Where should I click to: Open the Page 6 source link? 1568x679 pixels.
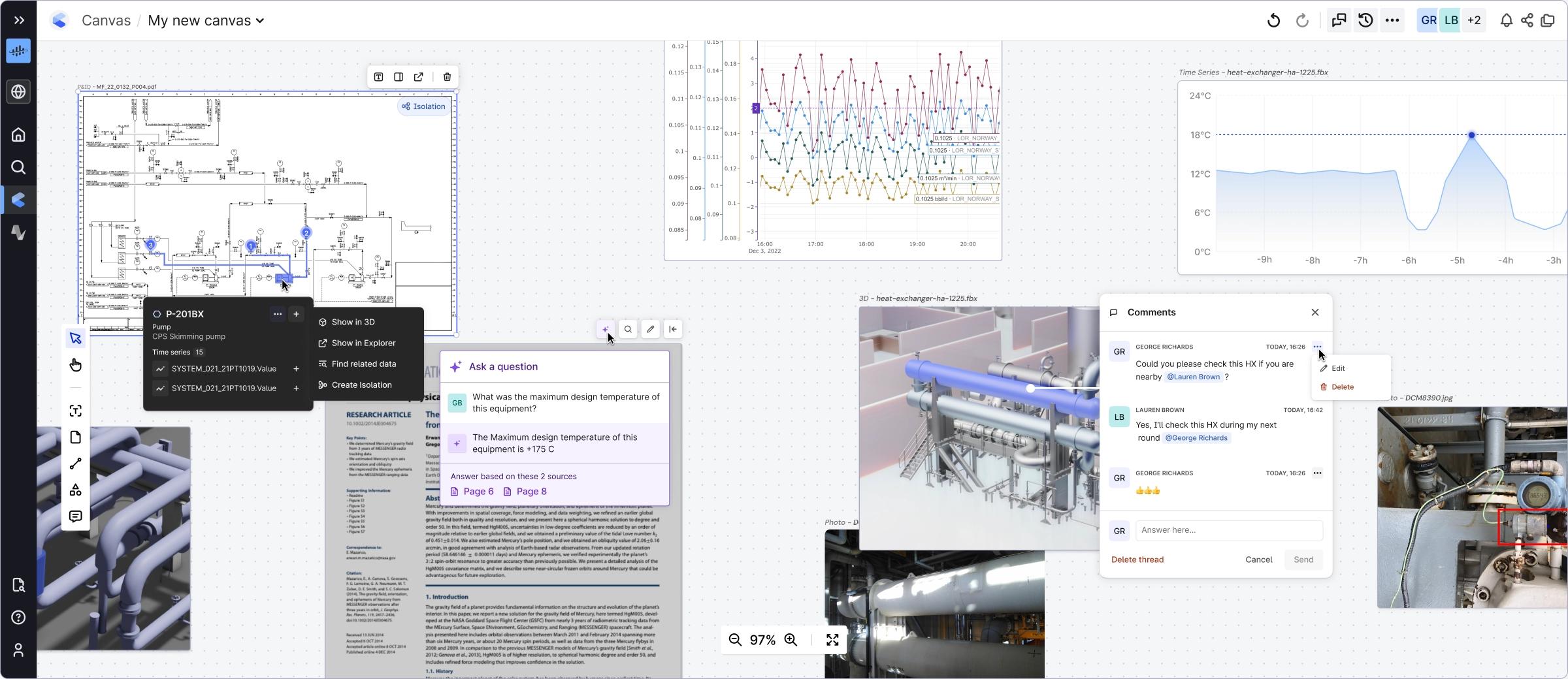tap(472, 492)
